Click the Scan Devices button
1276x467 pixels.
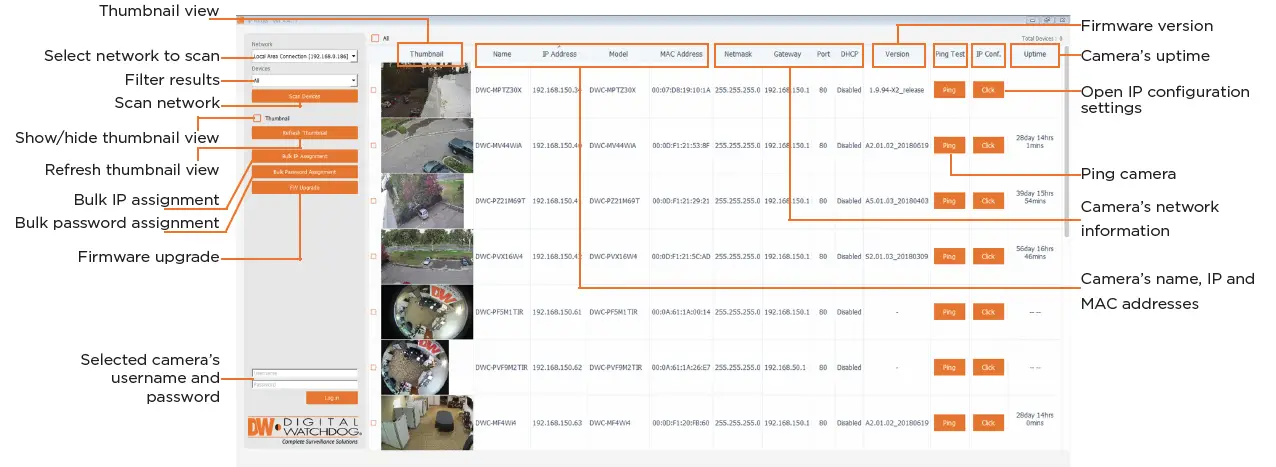coord(304,96)
